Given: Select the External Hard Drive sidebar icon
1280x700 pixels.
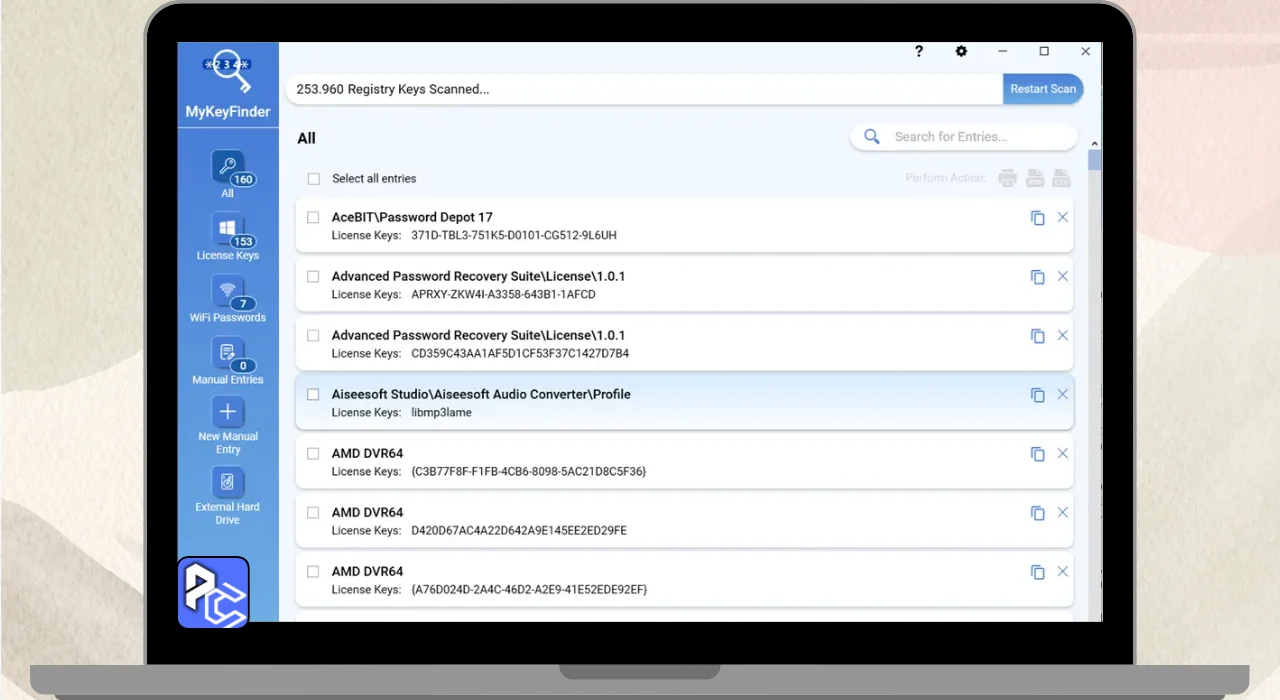Looking at the screenshot, I should click(228, 483).
